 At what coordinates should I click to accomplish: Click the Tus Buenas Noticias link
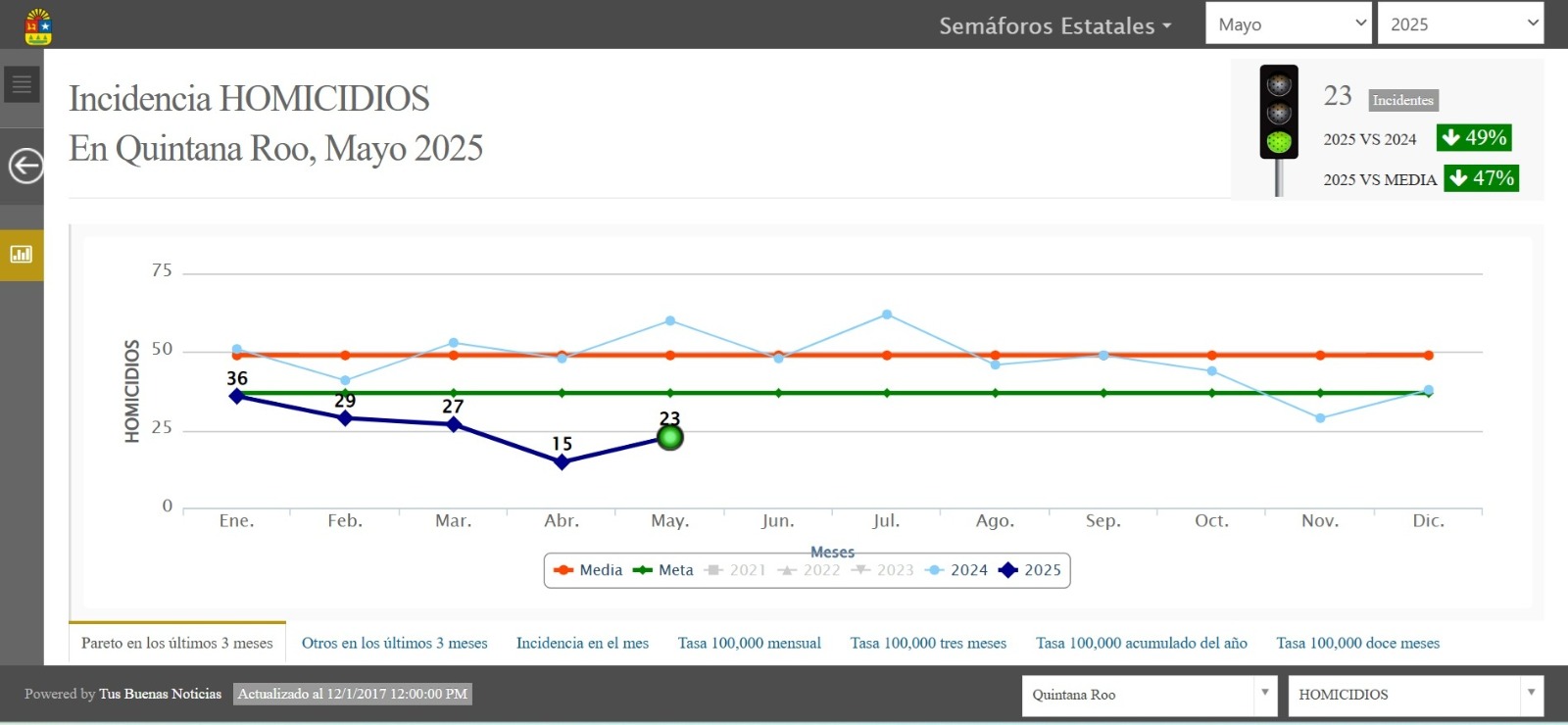160,695
